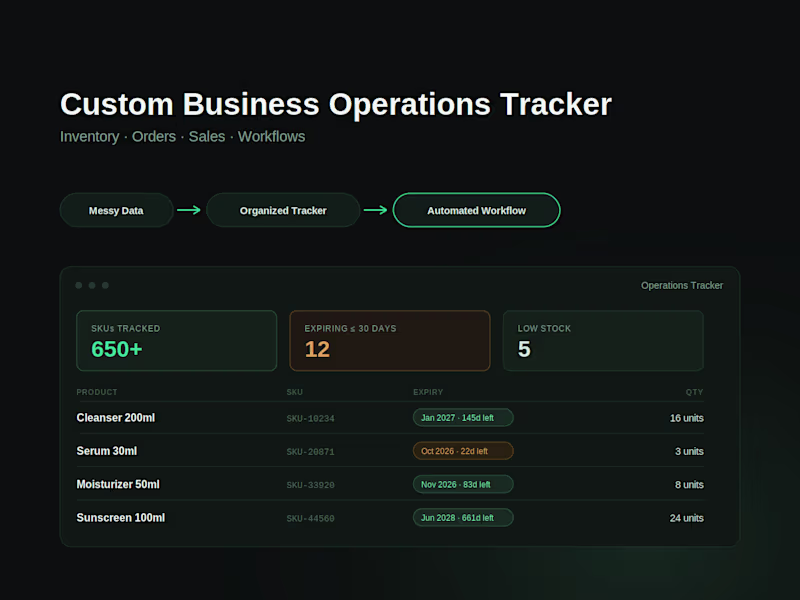Image resolution: width=800 pixels, height=600 pixels.
Task: Open the Expiring ≤ 30 Days card
Action: [x=390, y=341]
